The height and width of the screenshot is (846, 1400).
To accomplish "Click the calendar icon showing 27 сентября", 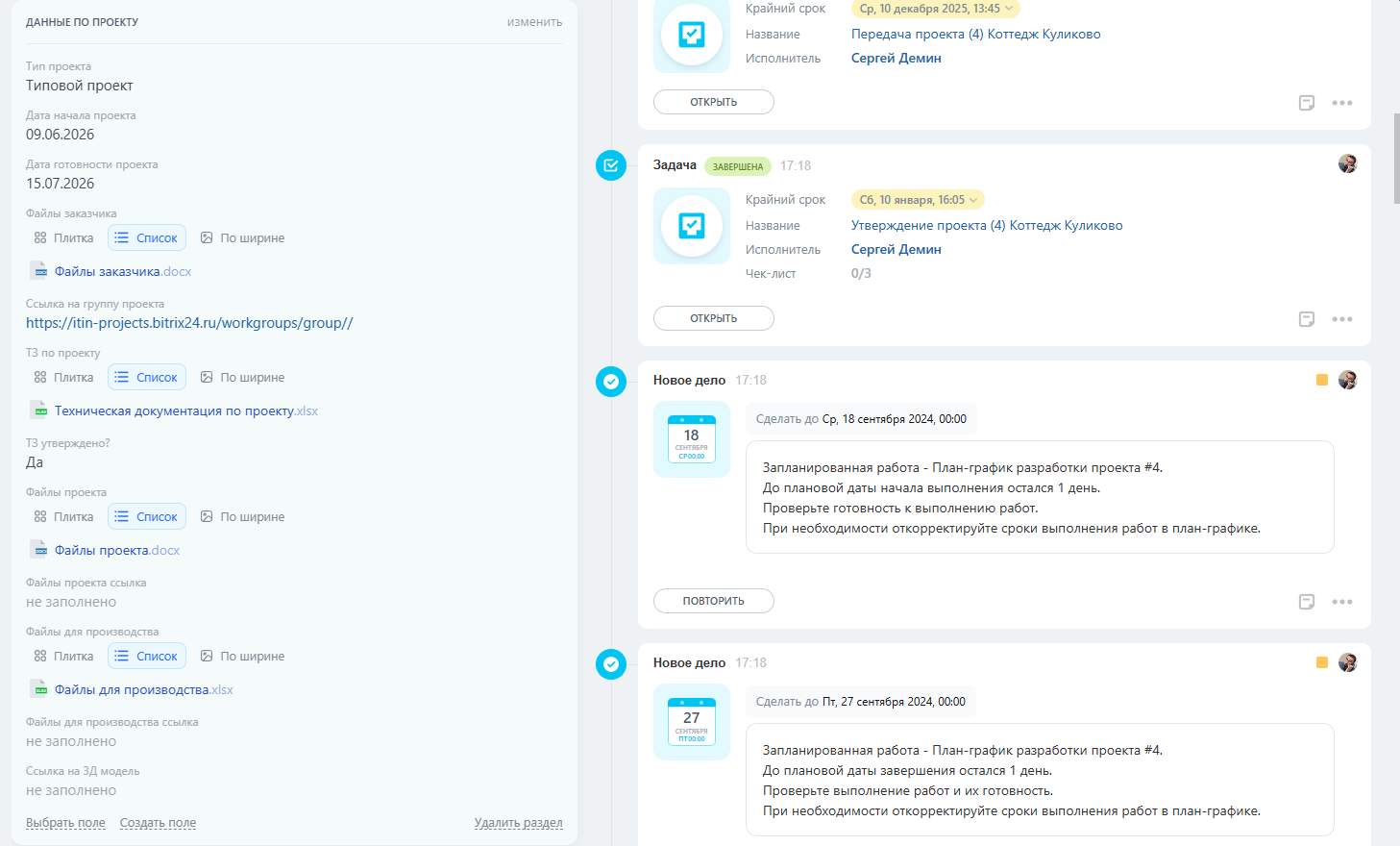I will [x=692, y=722].
